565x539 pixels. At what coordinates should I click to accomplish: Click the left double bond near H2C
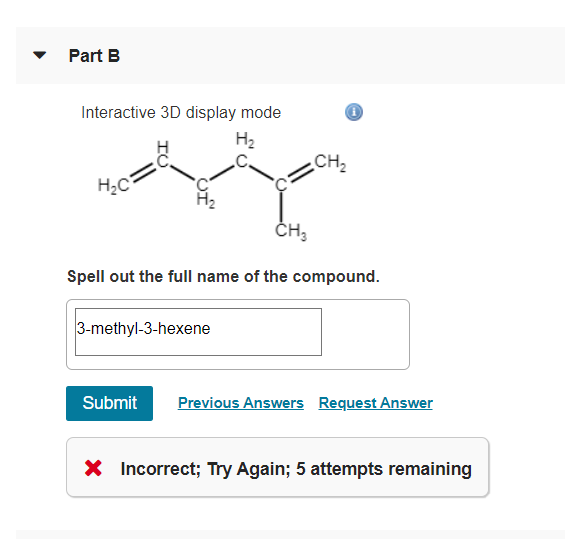point(143,173)
